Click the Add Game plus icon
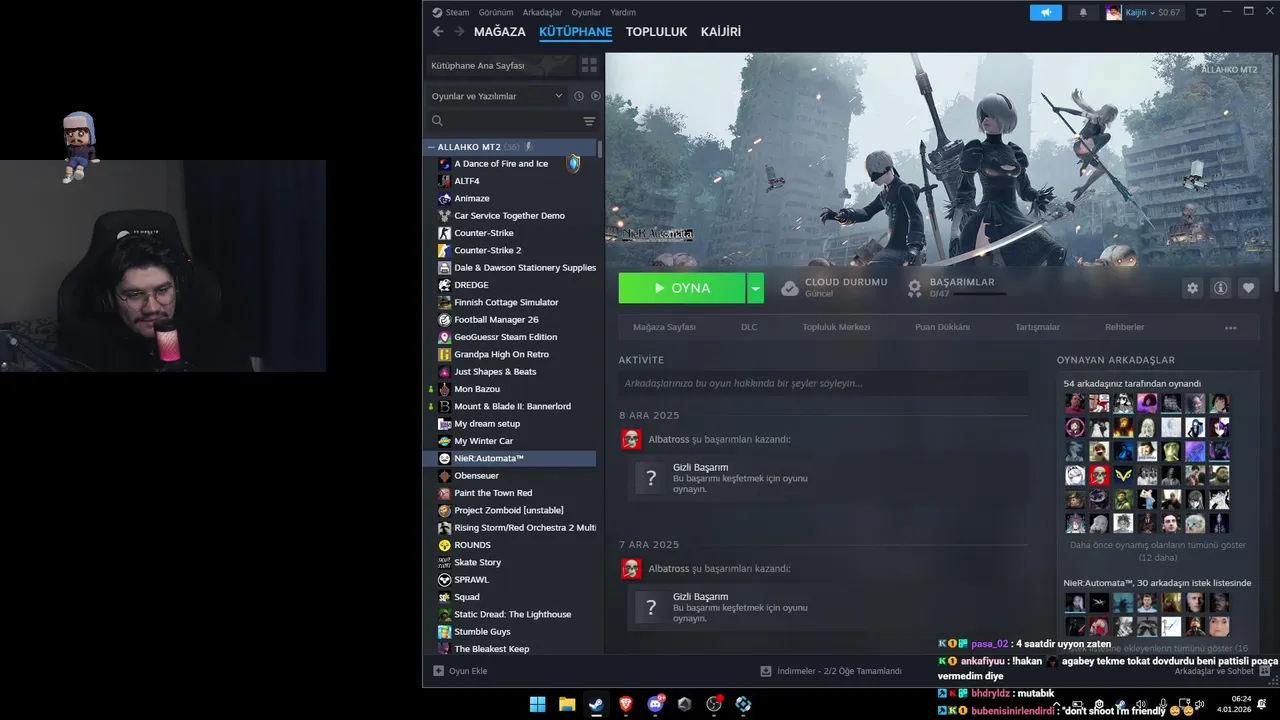Viewport: 1280px width, 720px height. click(438, 671)
